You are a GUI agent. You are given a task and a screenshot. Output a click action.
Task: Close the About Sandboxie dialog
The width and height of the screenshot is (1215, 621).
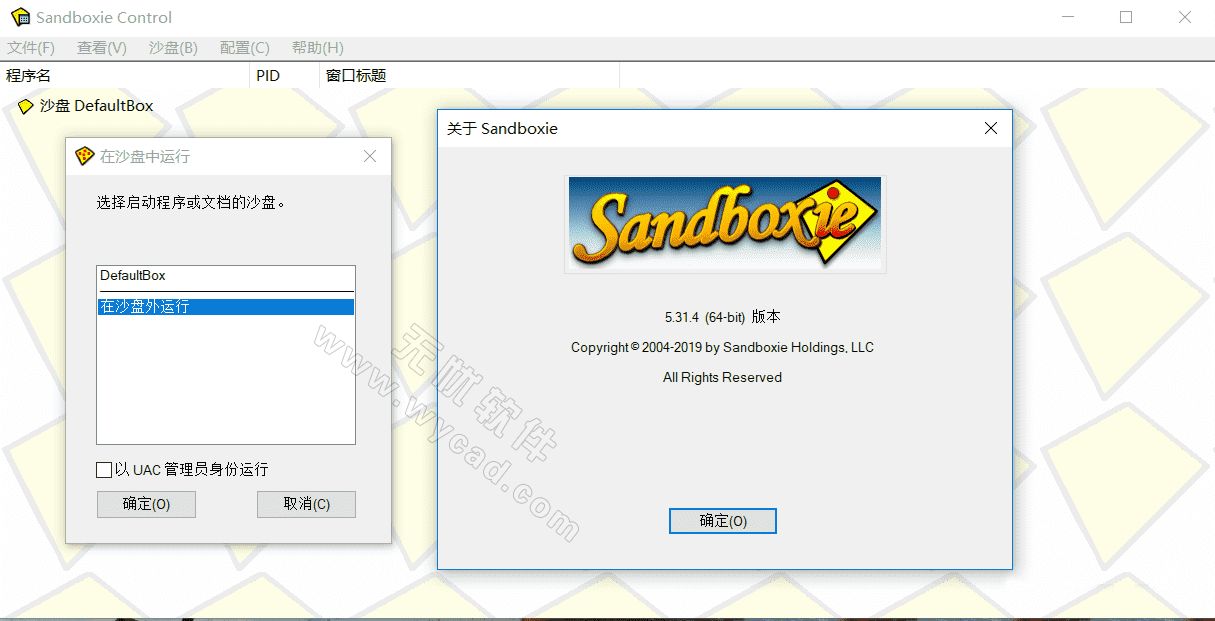pyautogui.click(x=991, y=128)
